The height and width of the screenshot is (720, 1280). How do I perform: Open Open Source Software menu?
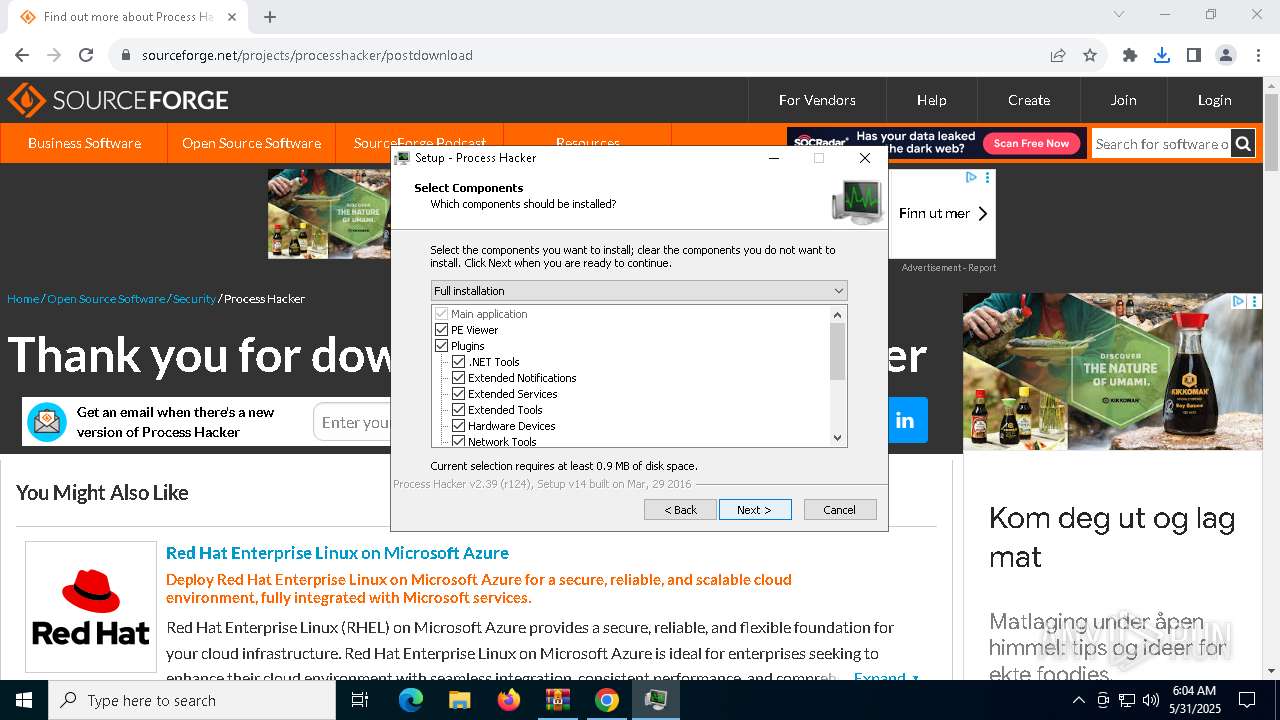coord(251,143)
